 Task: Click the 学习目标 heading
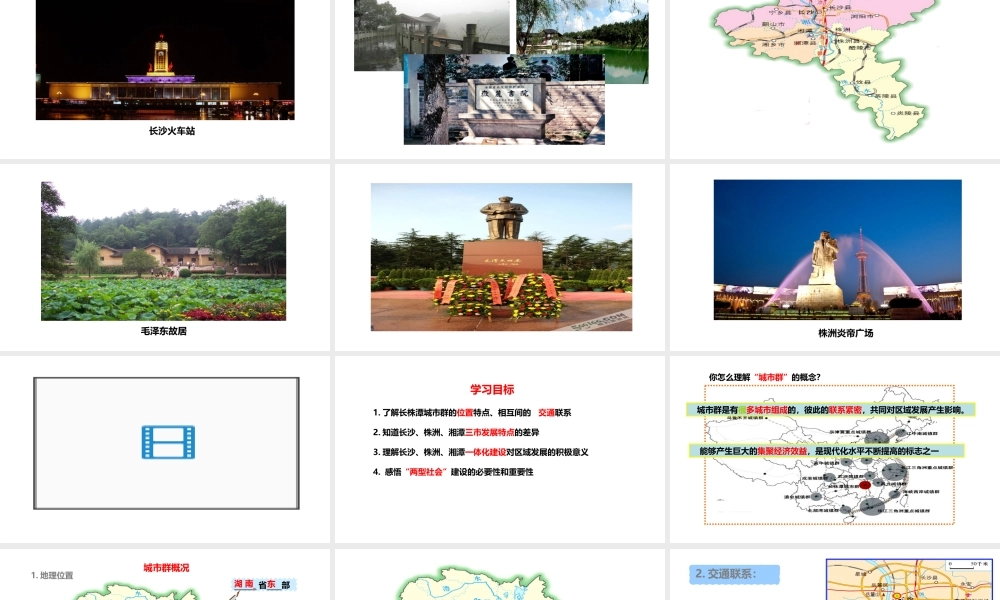point(492,390)
